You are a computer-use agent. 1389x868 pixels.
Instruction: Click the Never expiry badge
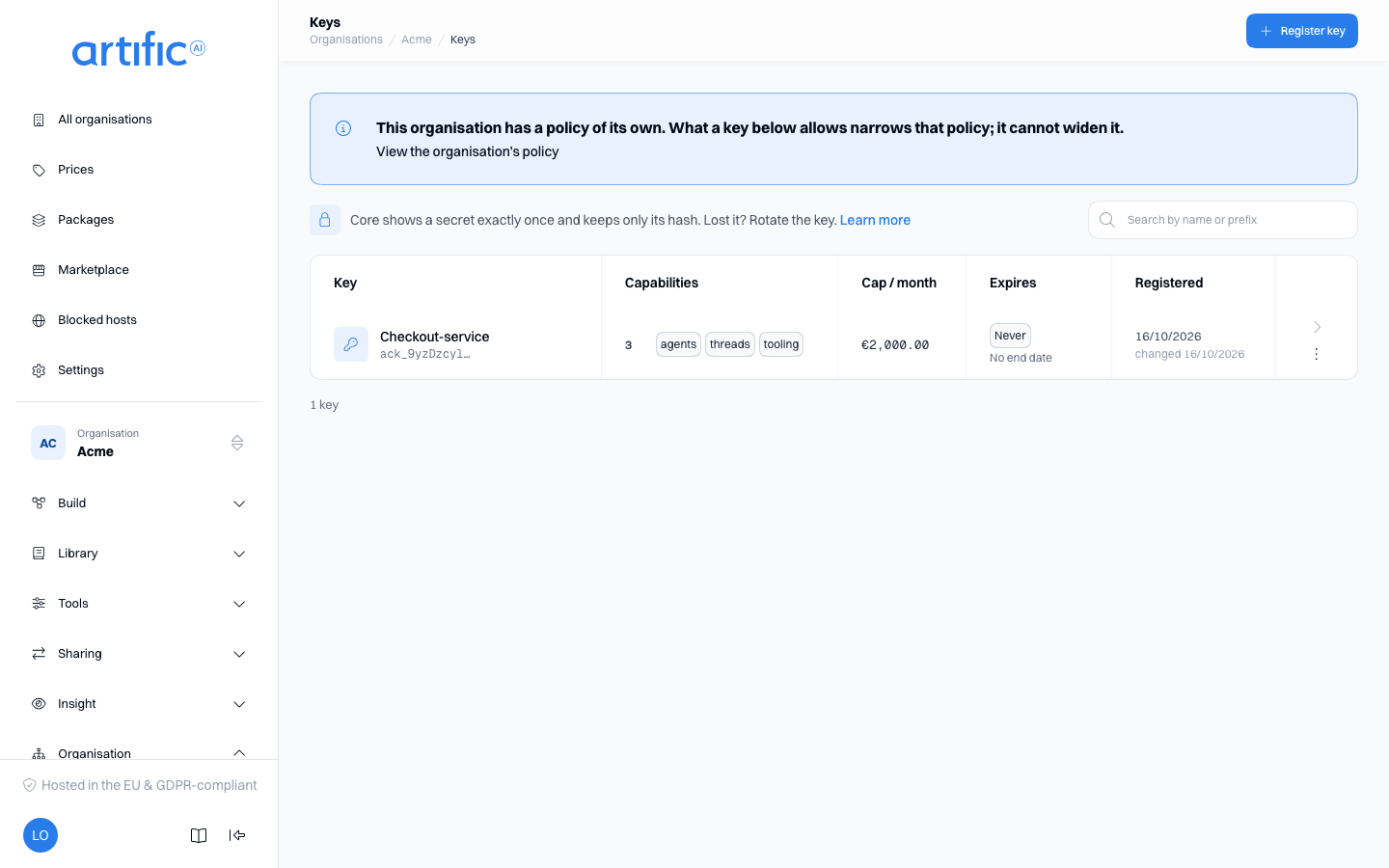(1010, 336)
